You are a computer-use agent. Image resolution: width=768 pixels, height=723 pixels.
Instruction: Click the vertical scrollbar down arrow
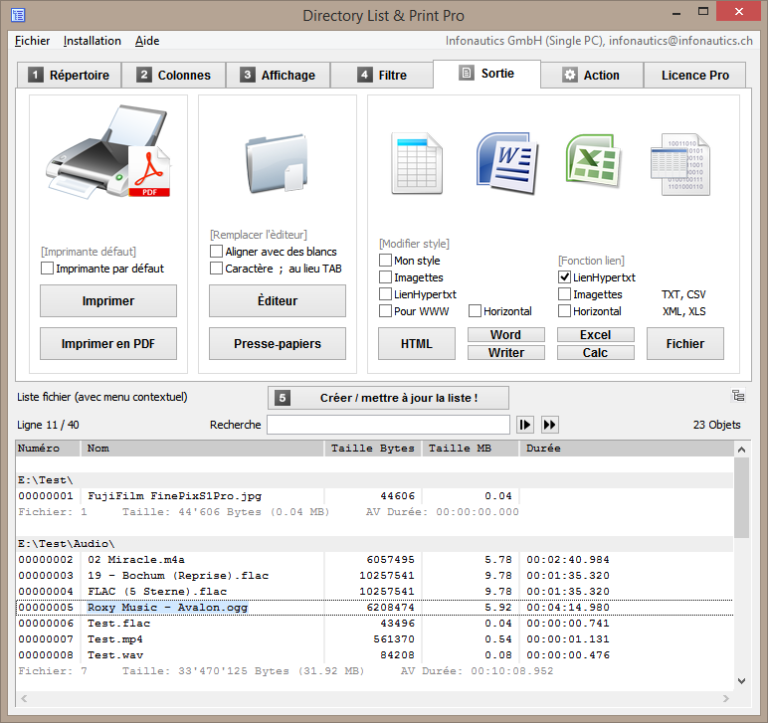[x=741, y=680]
